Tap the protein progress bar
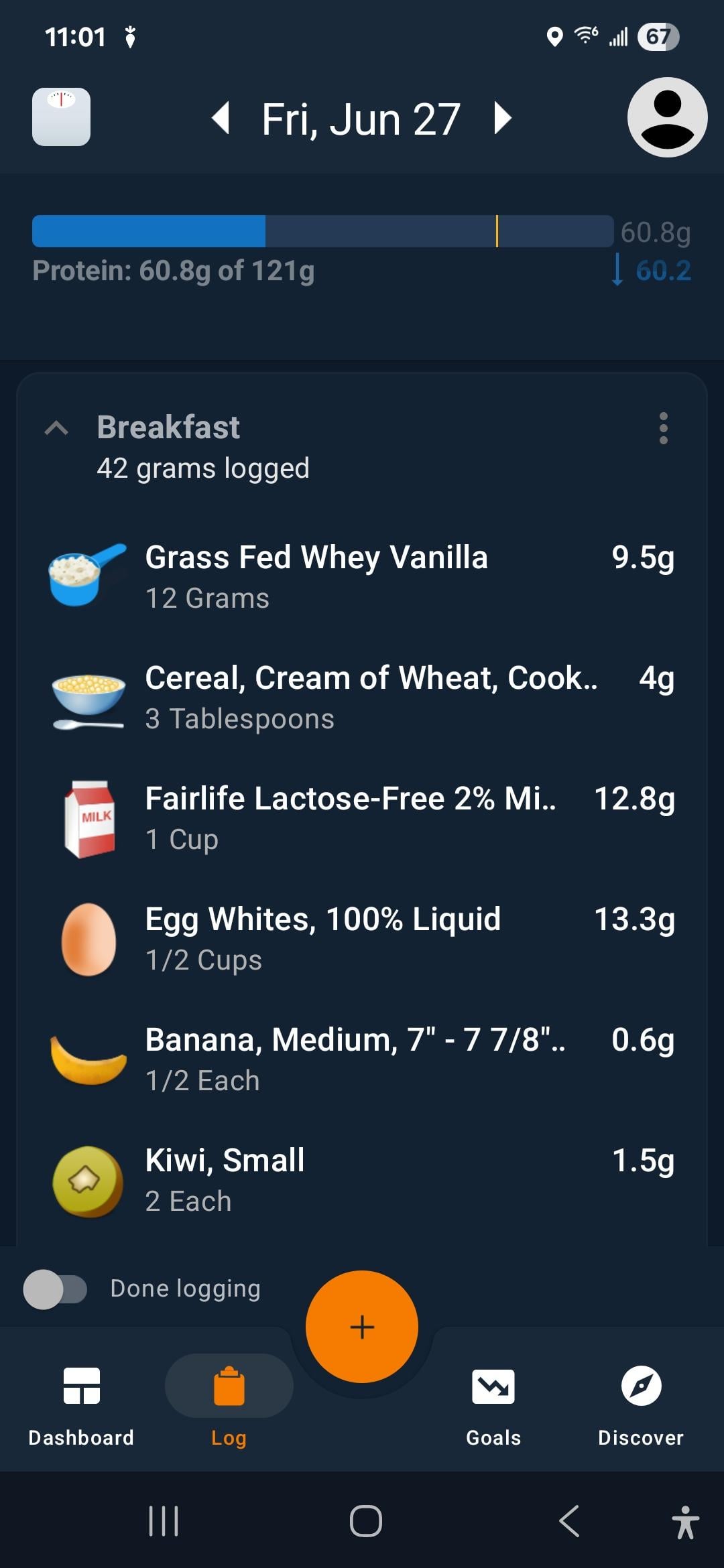The height and width of the screenshot is (1568, 724). [322, 231]
